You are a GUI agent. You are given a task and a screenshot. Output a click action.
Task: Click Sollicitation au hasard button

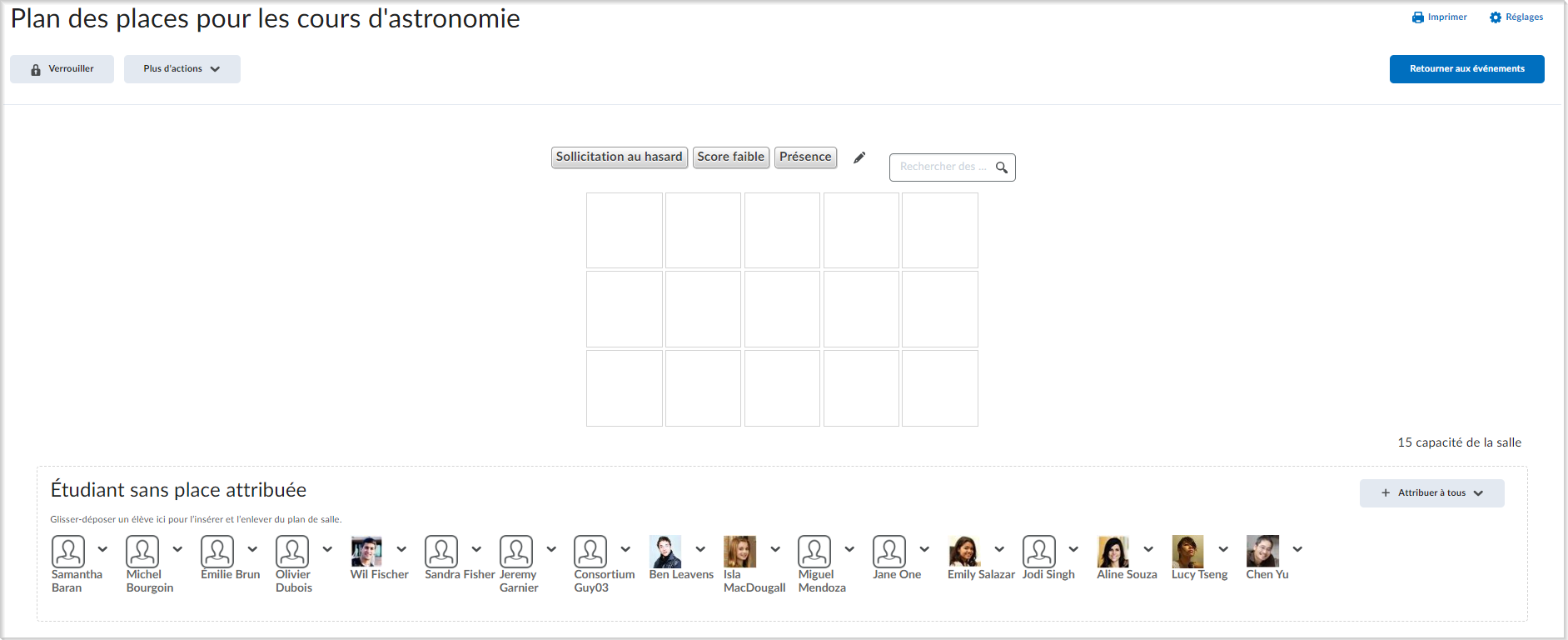pos(620,157)
